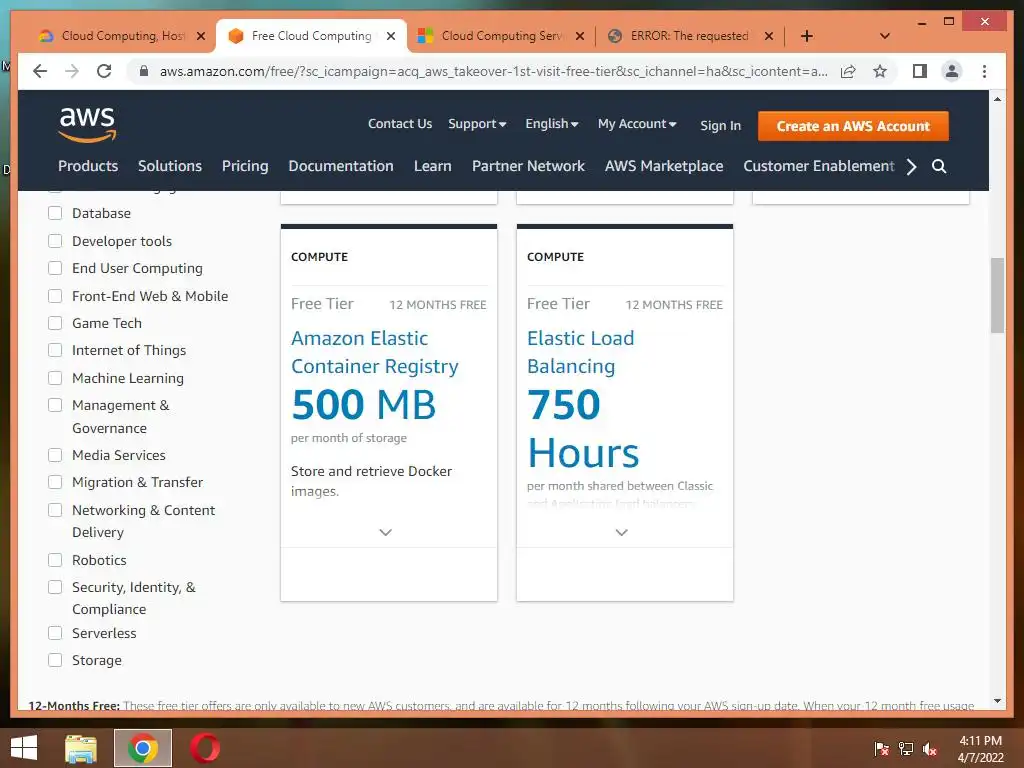Enable the Machine Learning filter
Viewport: 1024px width, 768px height.
(56, 378)
